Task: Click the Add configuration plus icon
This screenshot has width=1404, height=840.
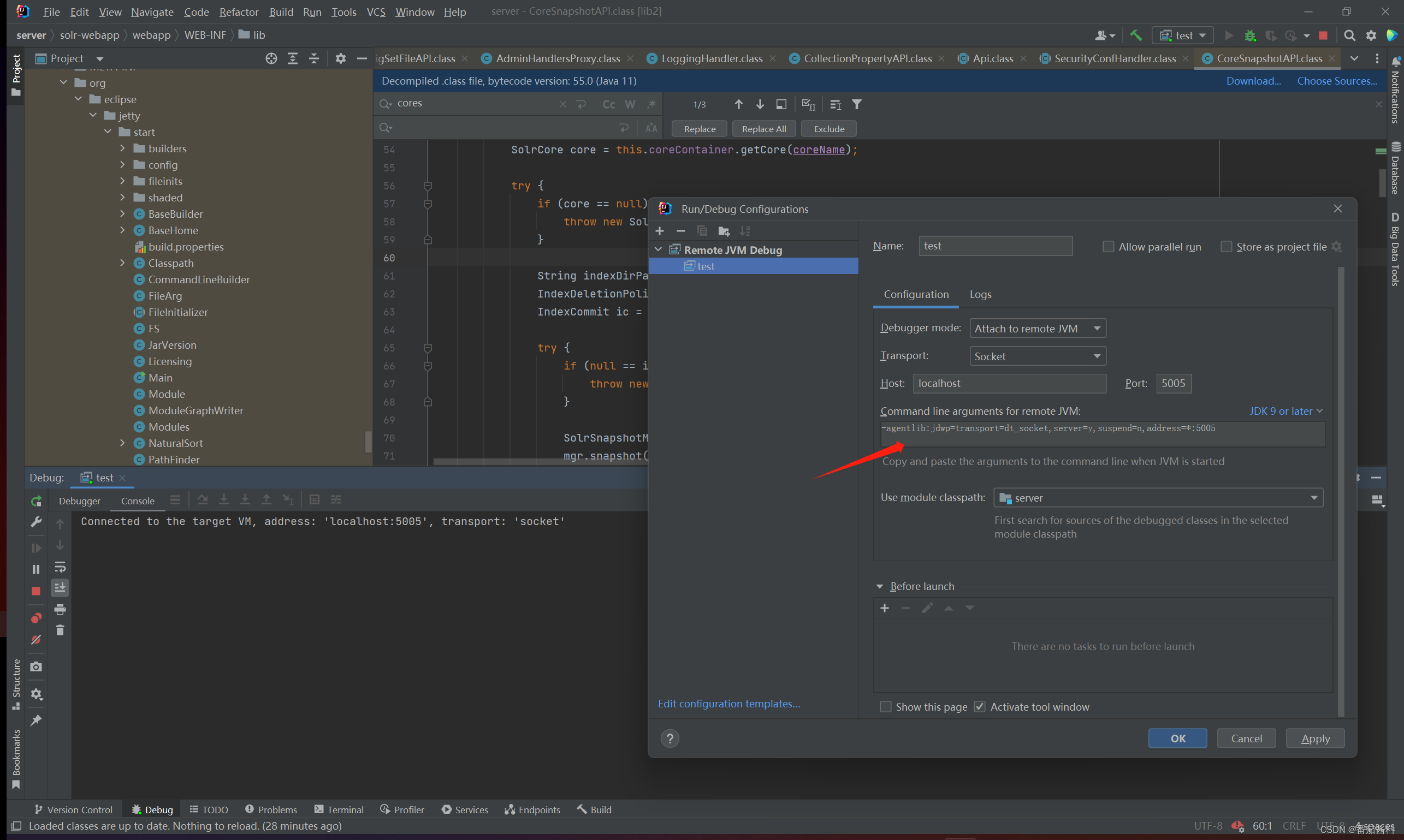Action: click(x=660, y=231)
